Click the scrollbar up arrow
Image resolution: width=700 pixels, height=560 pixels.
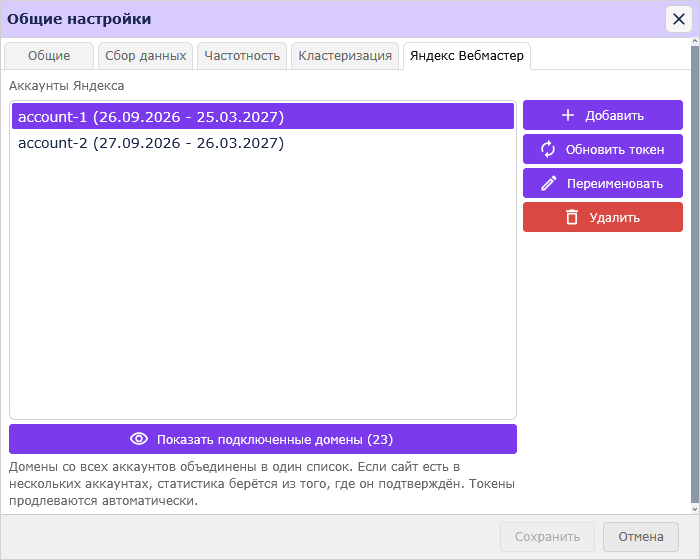(x=695, y=42)
